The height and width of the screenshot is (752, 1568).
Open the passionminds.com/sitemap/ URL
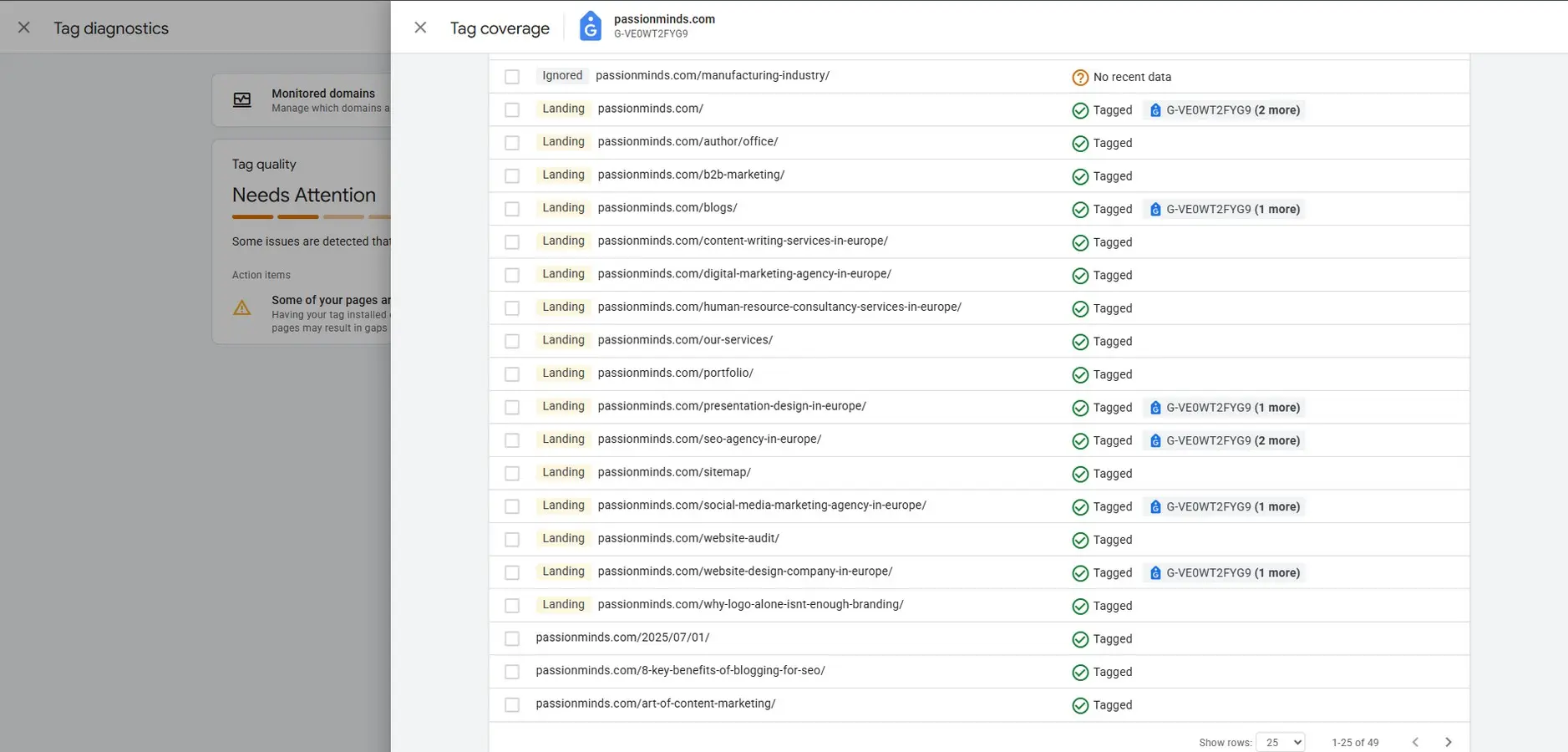click(x=673, y=473)
